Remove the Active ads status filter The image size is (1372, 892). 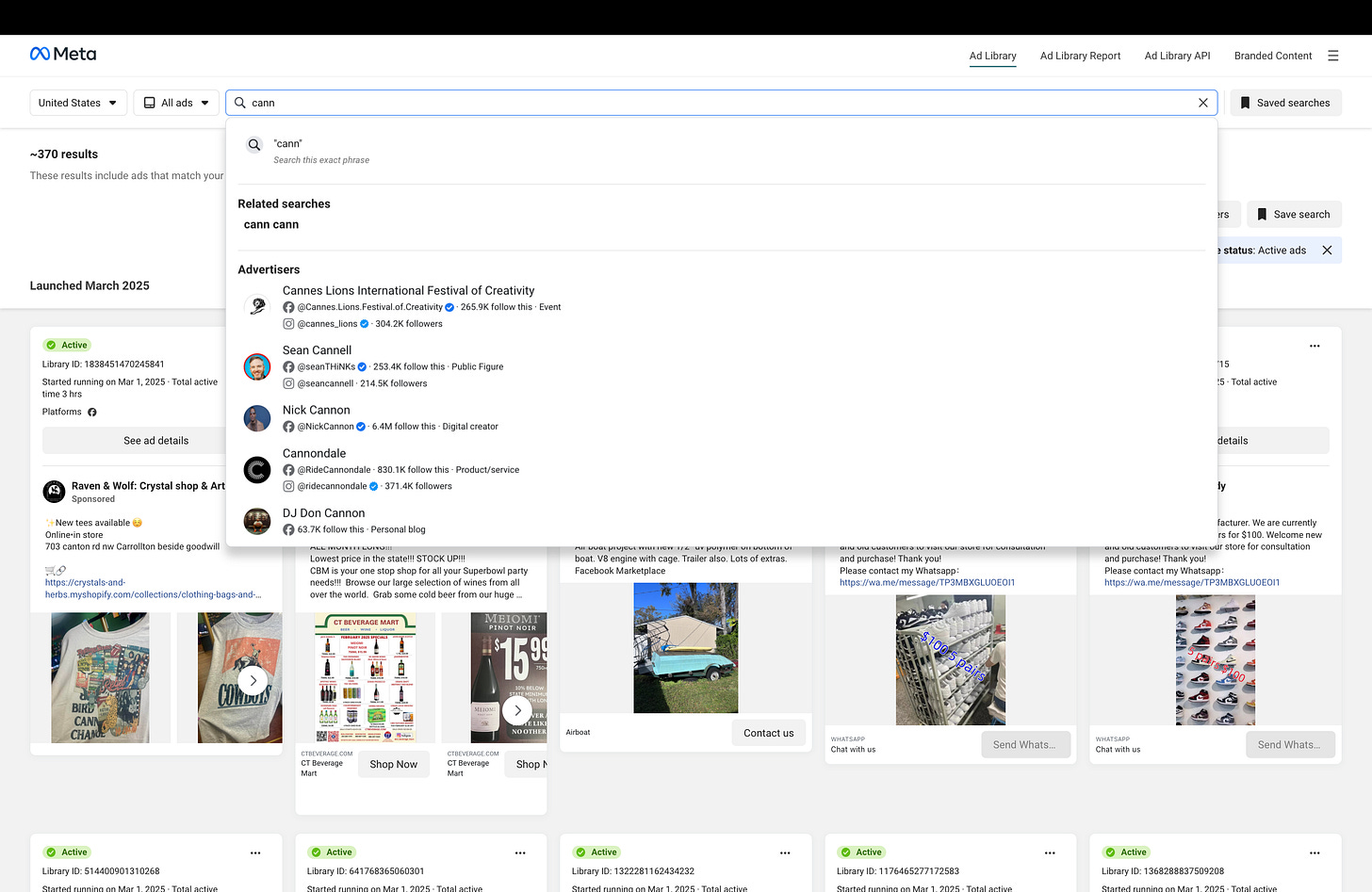pos(1327,251)
